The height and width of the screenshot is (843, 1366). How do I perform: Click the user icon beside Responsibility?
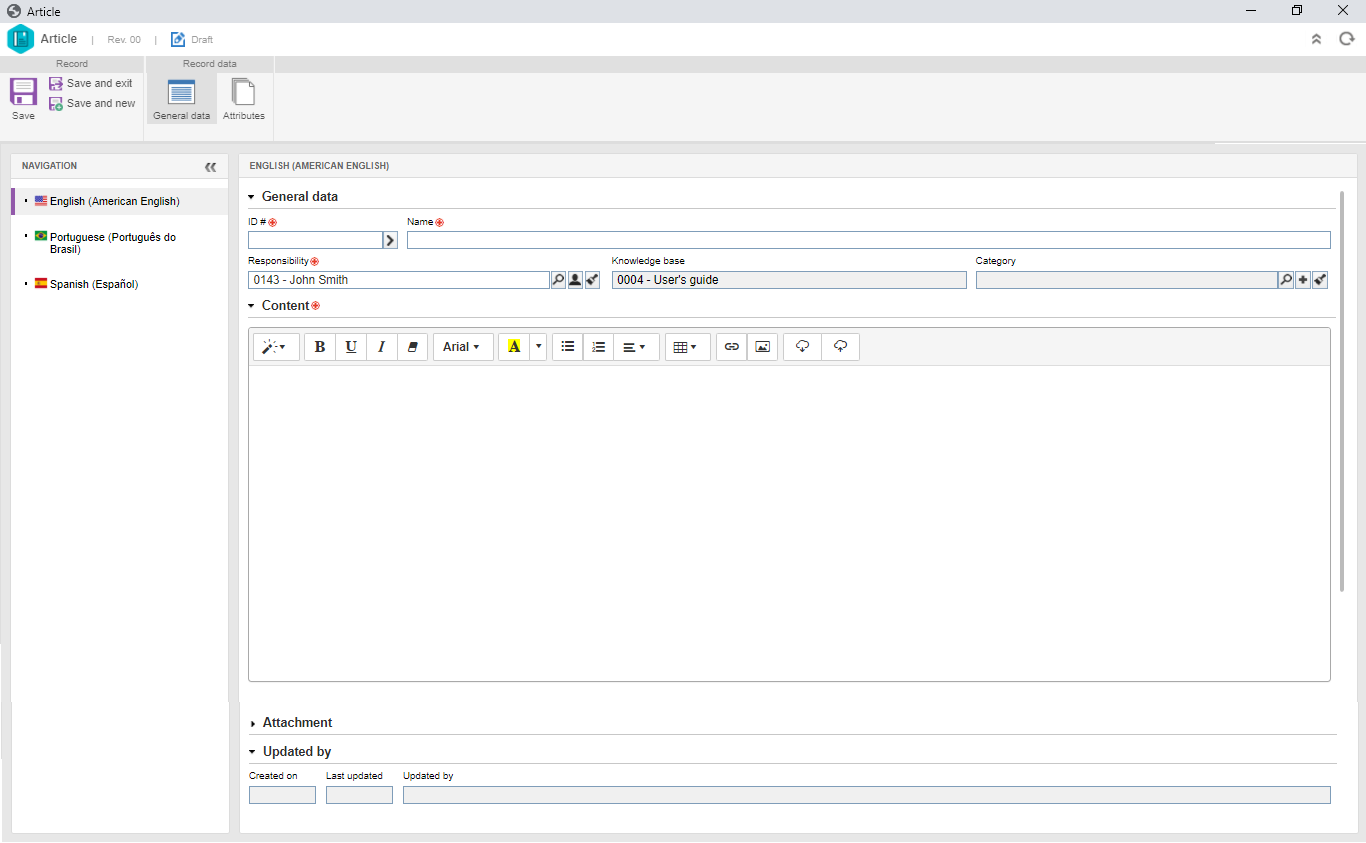[575, 280]
